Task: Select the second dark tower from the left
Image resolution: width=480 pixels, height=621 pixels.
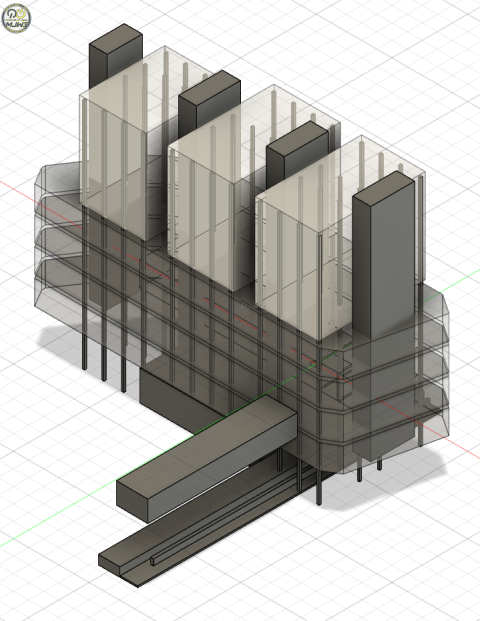Action: pyautogui.click(x=209, y=101)
